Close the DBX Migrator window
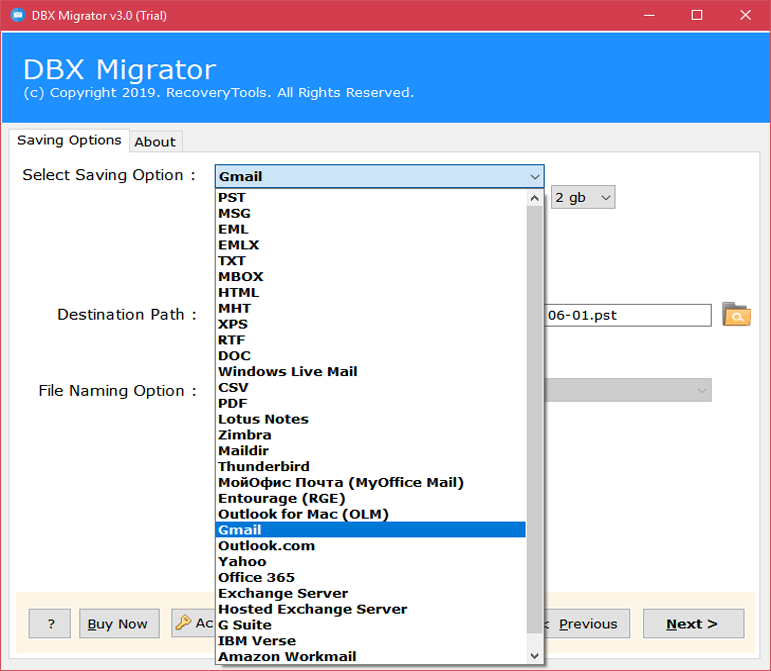Screen dimensions: 771x671 [x=745, y=15]
